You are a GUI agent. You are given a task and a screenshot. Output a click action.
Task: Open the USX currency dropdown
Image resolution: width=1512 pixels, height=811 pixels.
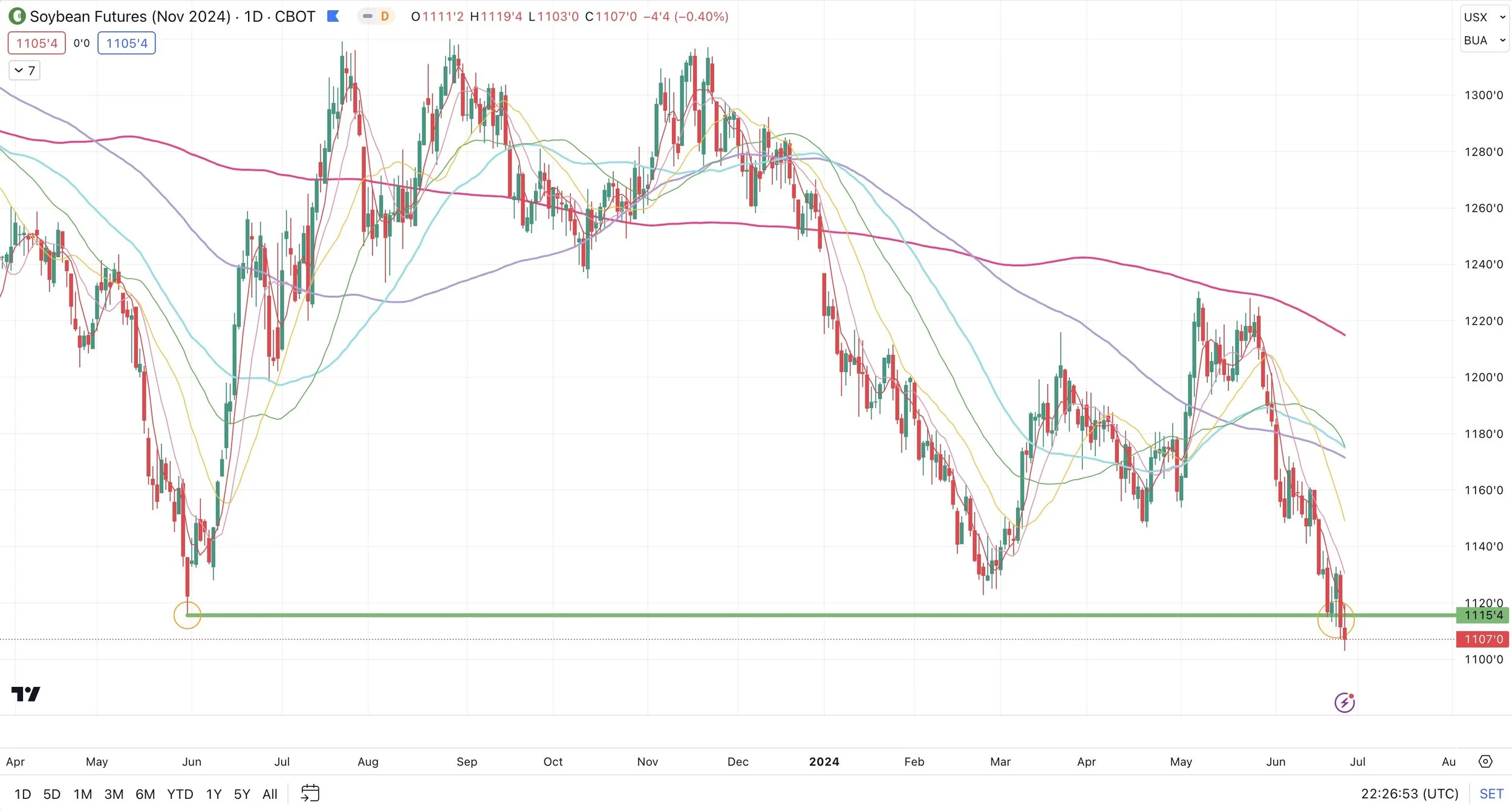1484,18
